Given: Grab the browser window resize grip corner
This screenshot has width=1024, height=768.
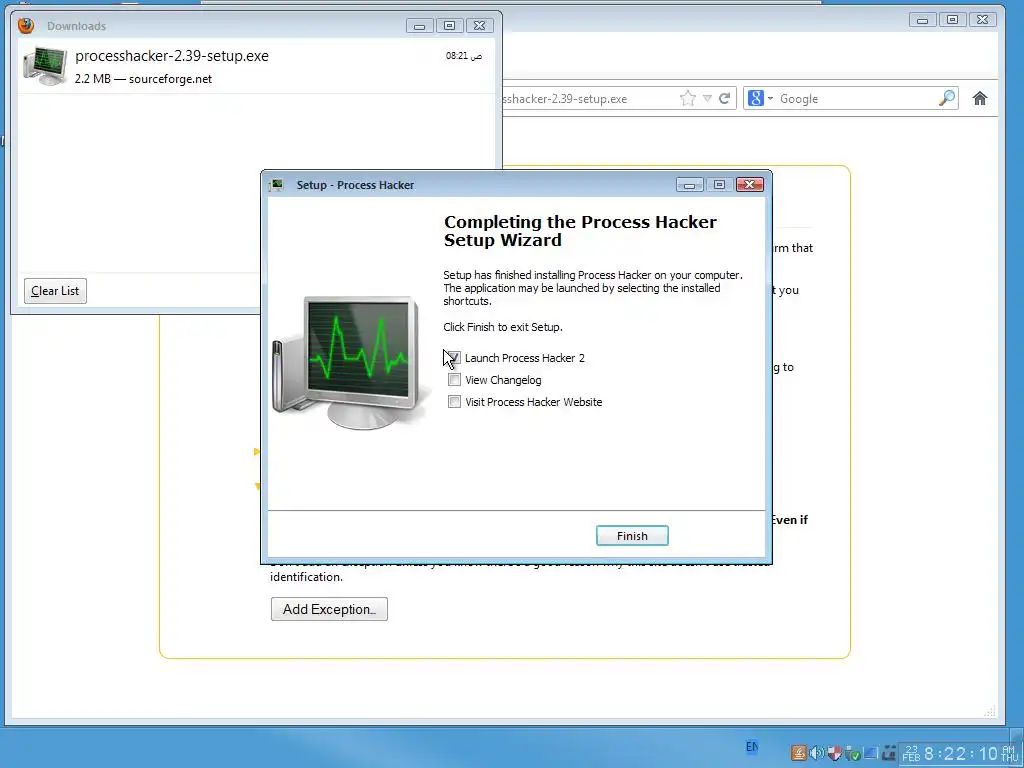Looking at the screenshot, I should pos(990,711).
